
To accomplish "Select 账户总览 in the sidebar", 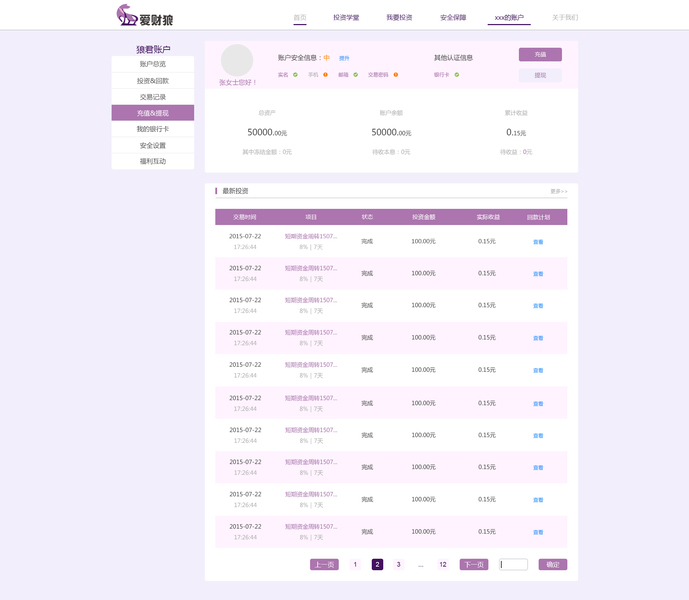I will point(153,64).
